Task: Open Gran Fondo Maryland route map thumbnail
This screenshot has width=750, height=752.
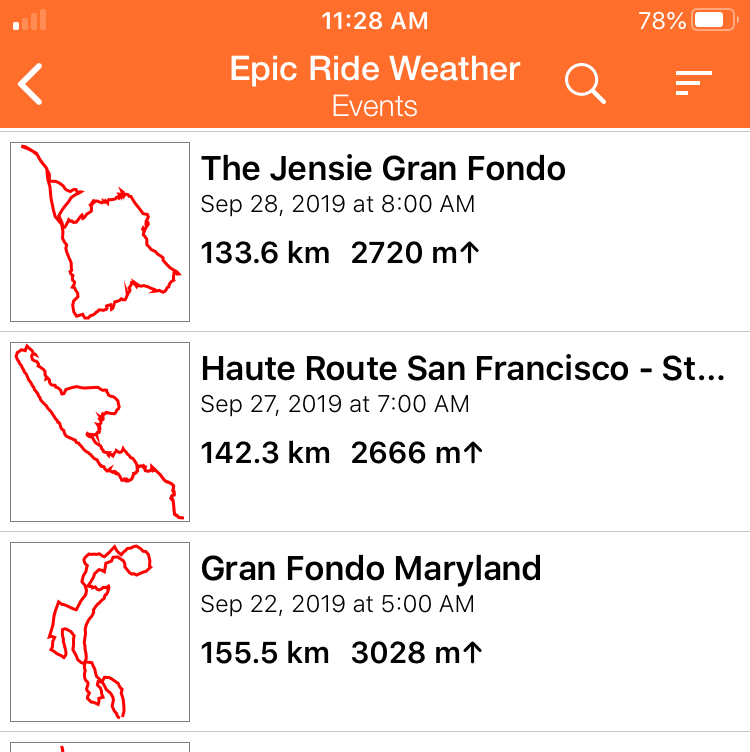Action: click(x=100, y=632)
